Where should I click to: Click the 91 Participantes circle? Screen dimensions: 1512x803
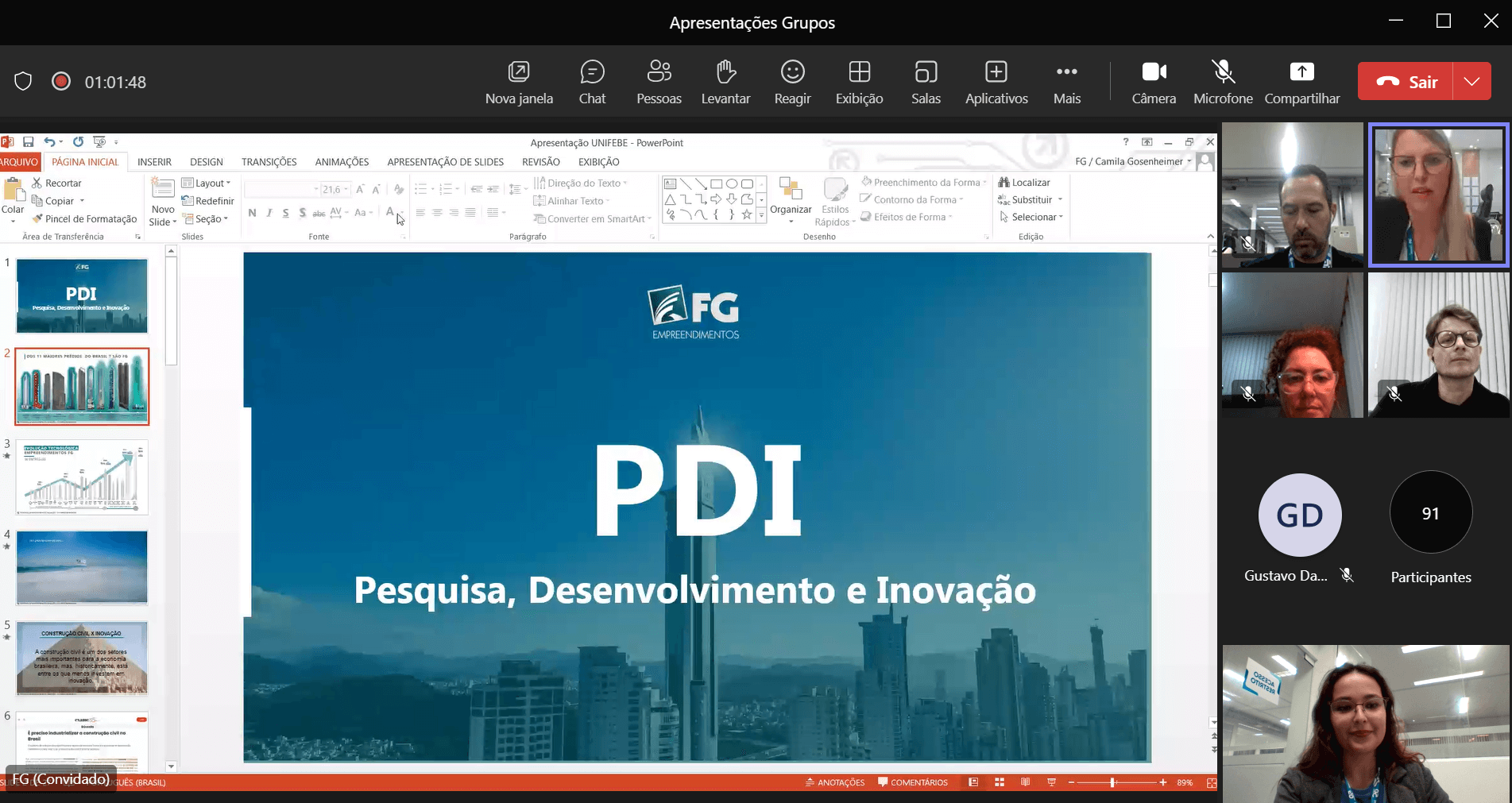click(1431, 513)
